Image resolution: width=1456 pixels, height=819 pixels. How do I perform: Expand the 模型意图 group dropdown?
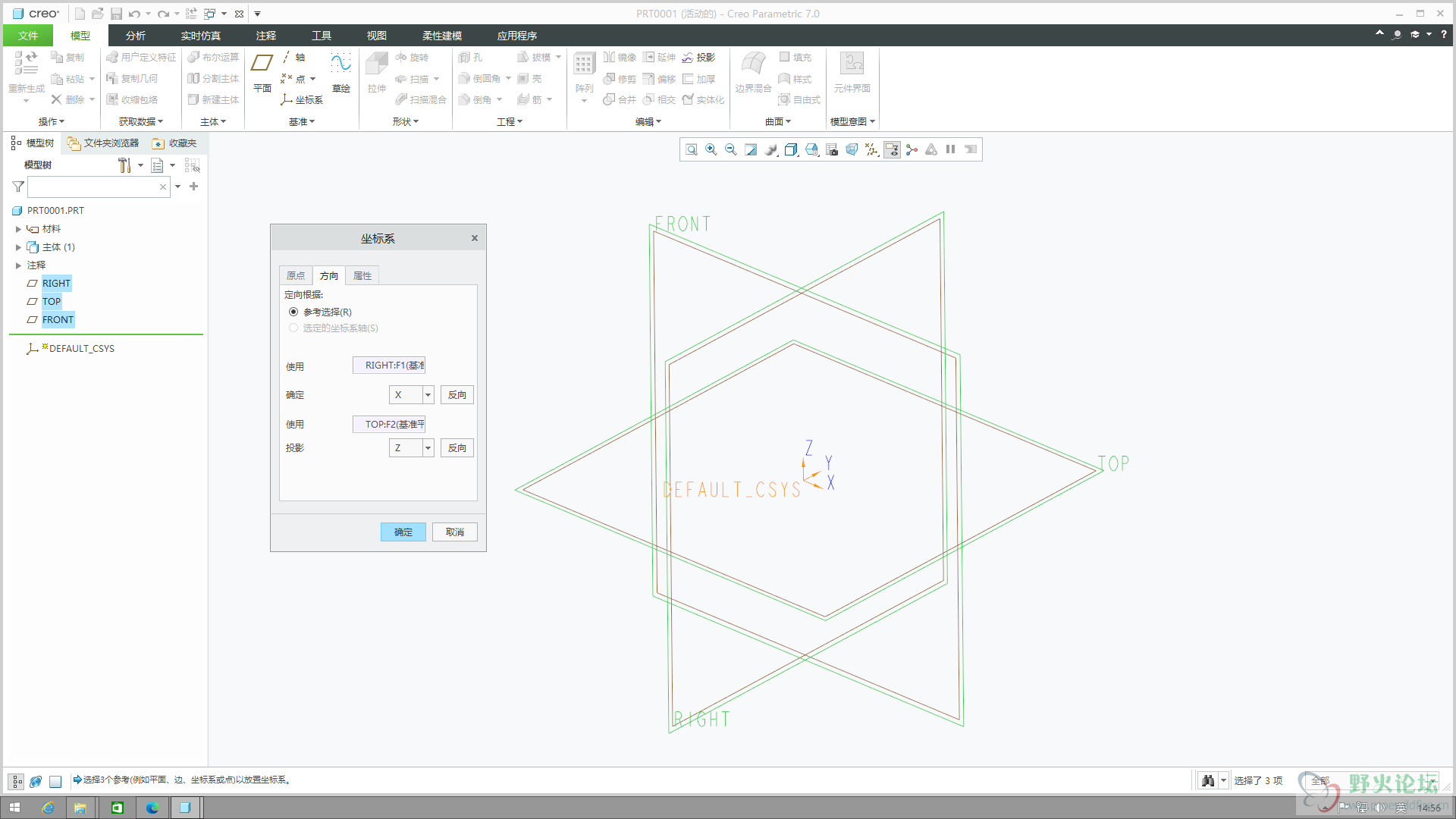tap(852, 121)
